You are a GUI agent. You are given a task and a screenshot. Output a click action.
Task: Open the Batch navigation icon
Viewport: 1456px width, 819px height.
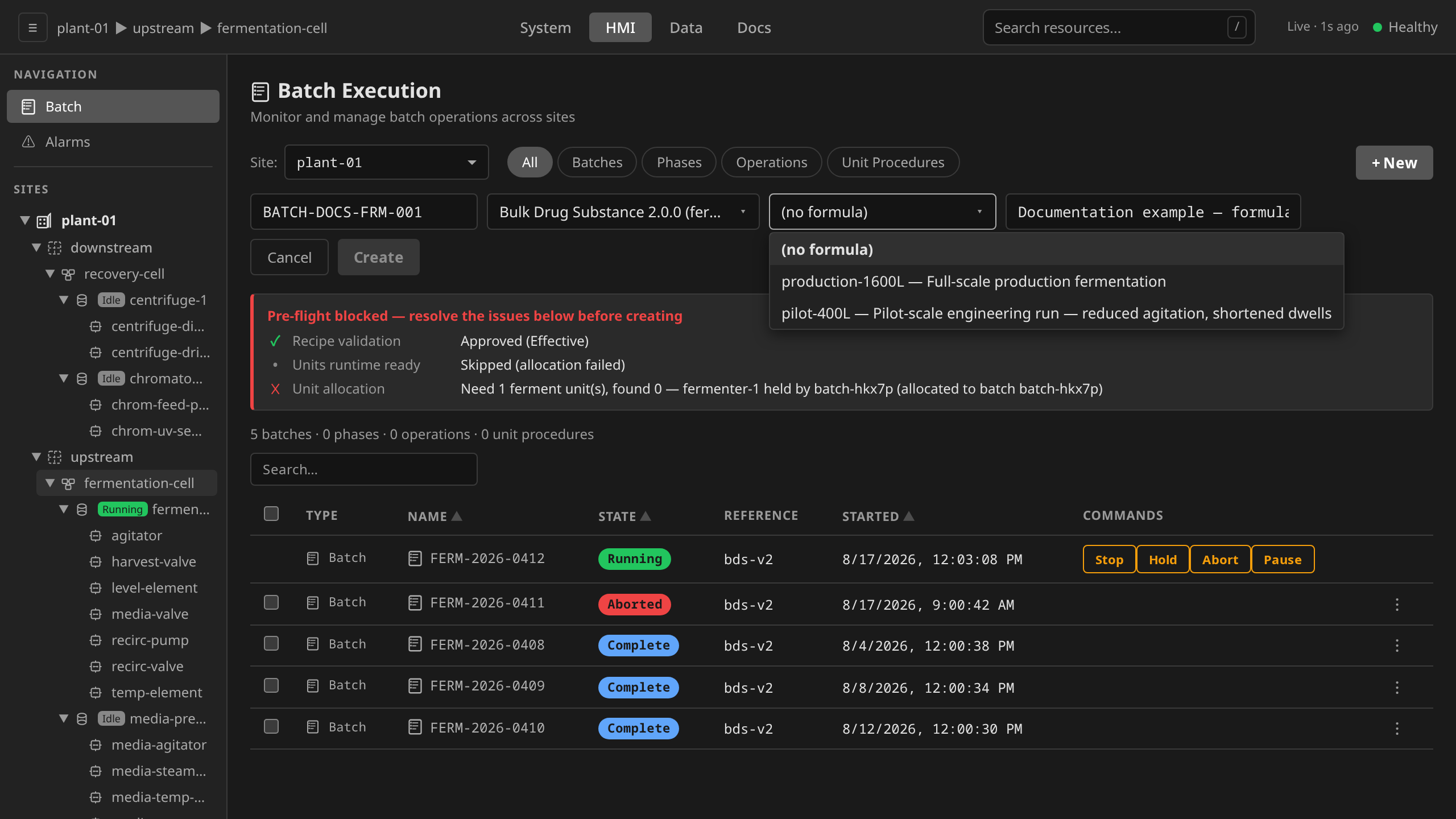click(x=28, y=106)
